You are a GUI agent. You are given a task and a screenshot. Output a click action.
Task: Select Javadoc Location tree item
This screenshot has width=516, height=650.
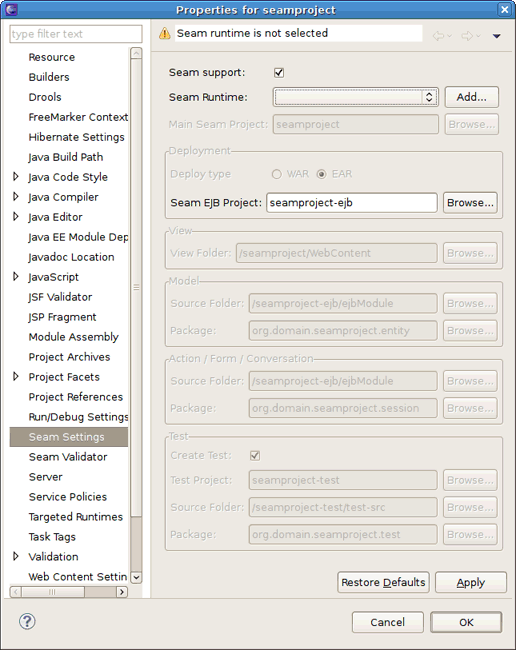point(71,257)
